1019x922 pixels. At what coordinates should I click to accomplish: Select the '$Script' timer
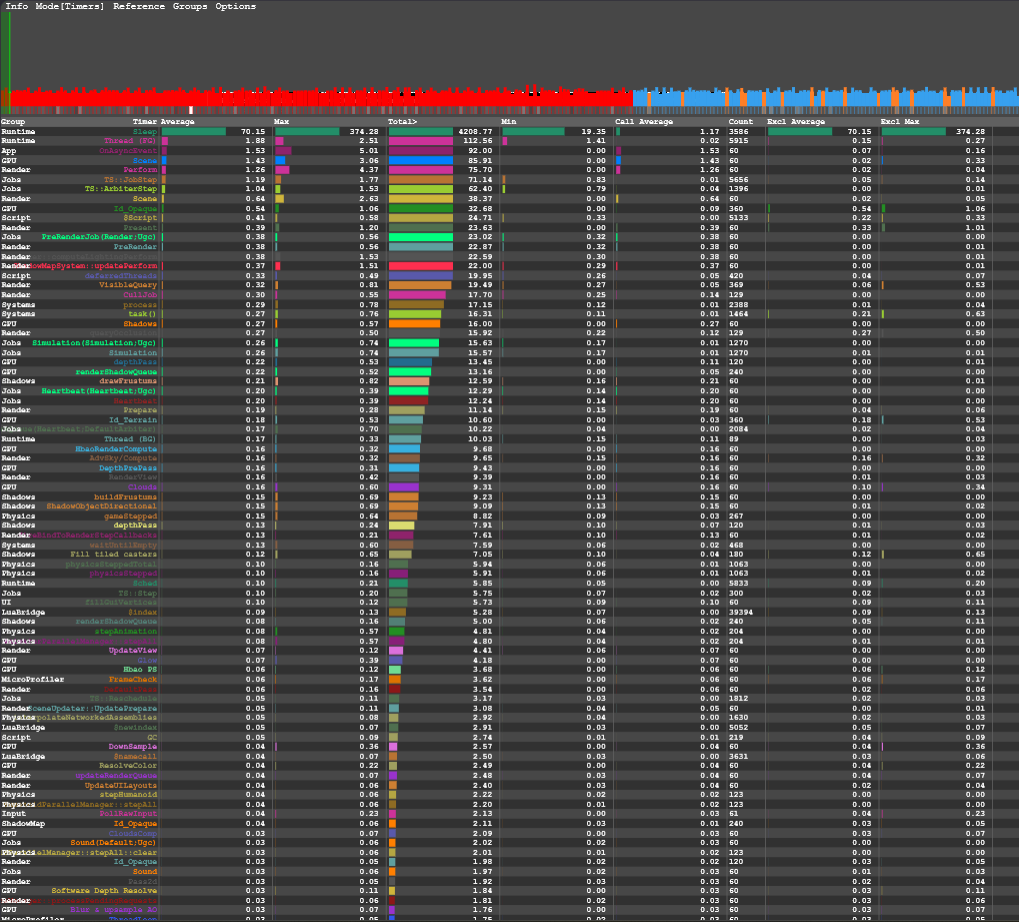coord(140,218)
